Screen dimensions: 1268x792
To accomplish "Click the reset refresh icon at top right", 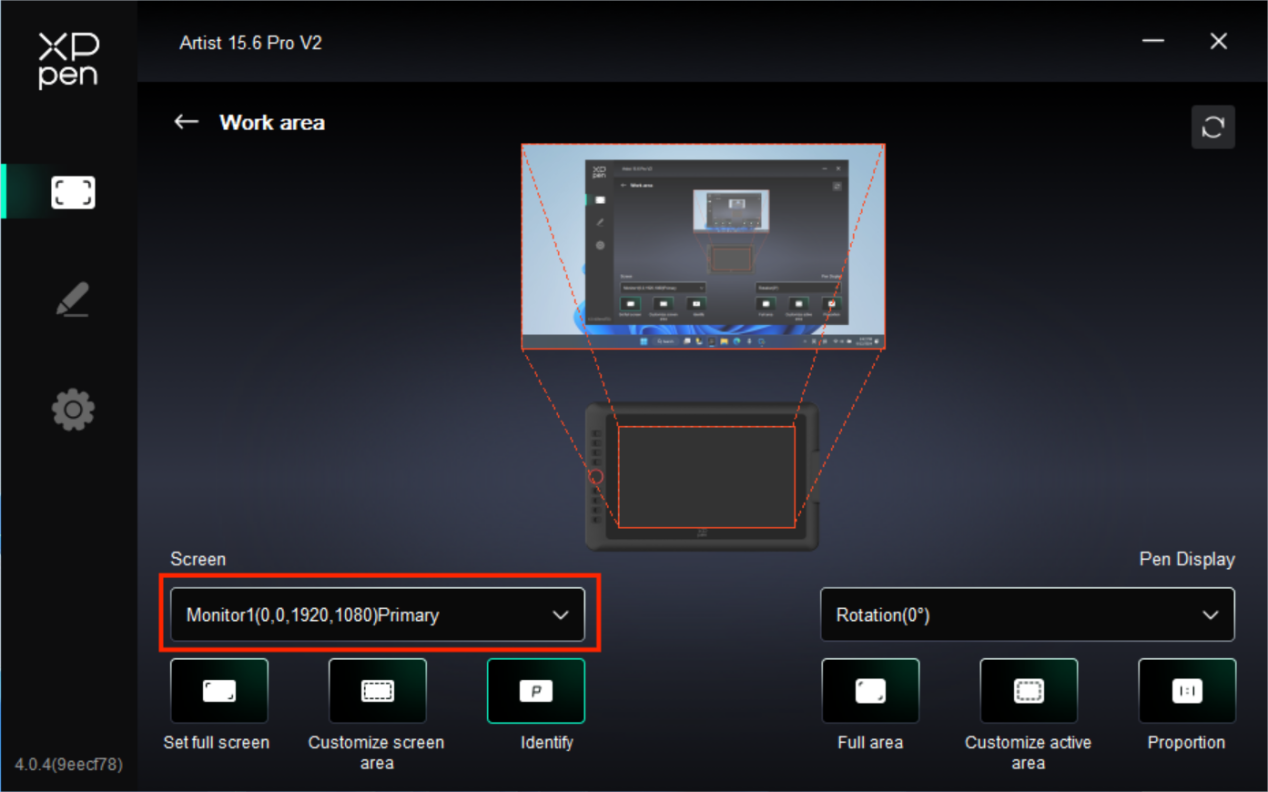I will [x=1213, y=127].
